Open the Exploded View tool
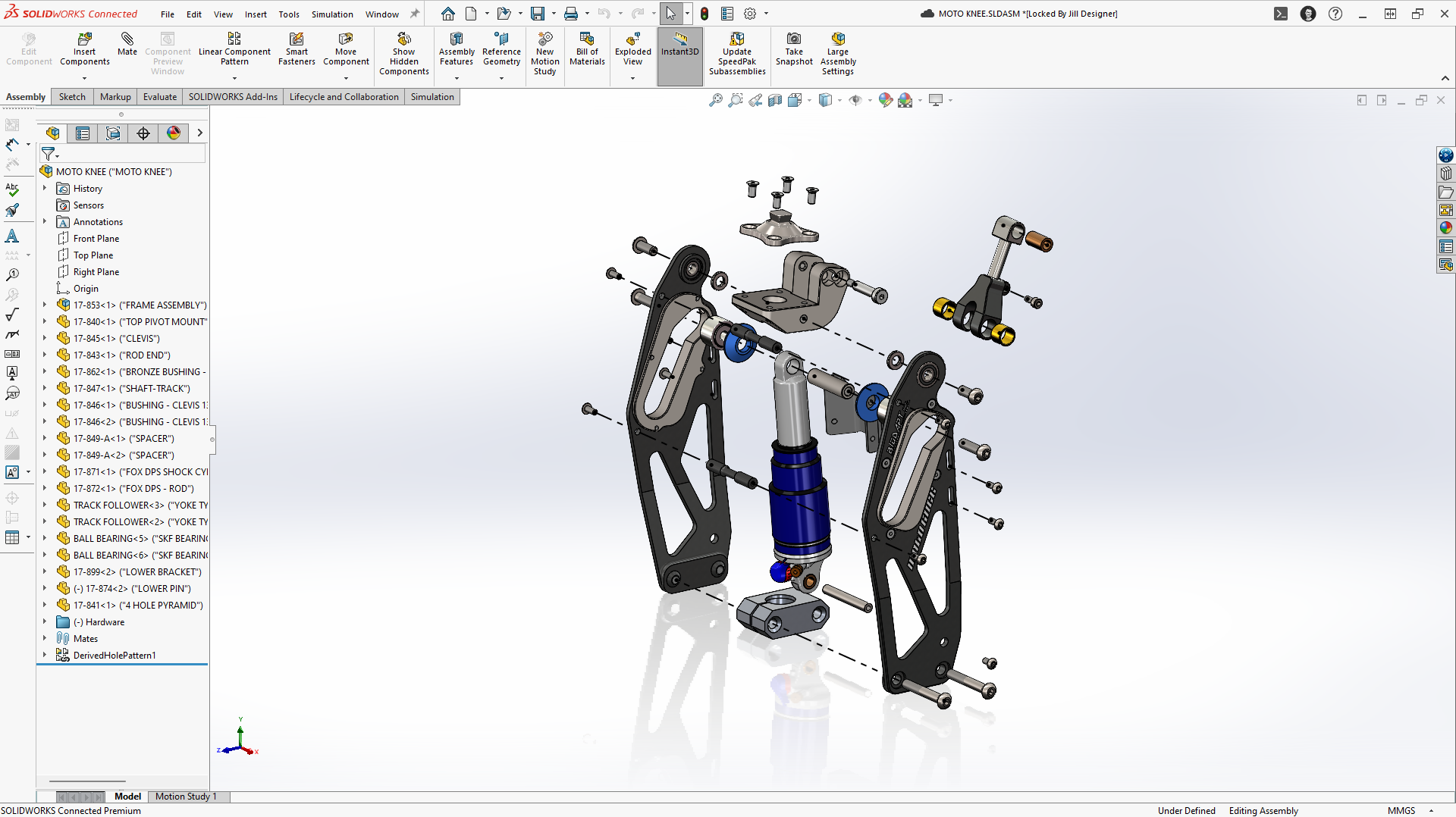The image size is (1456, 817). 632,50
